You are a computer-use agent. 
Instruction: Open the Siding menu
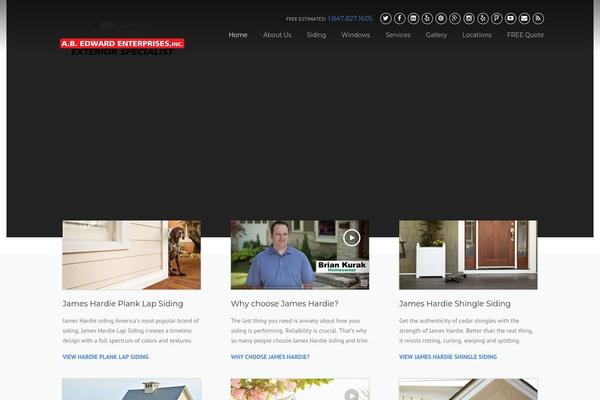point(316,35)
